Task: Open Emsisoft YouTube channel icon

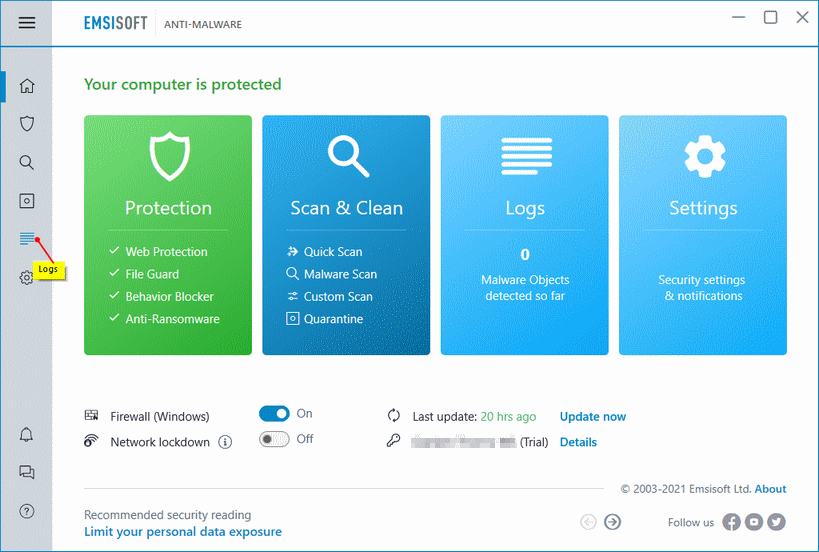Action: pos(754,522)
